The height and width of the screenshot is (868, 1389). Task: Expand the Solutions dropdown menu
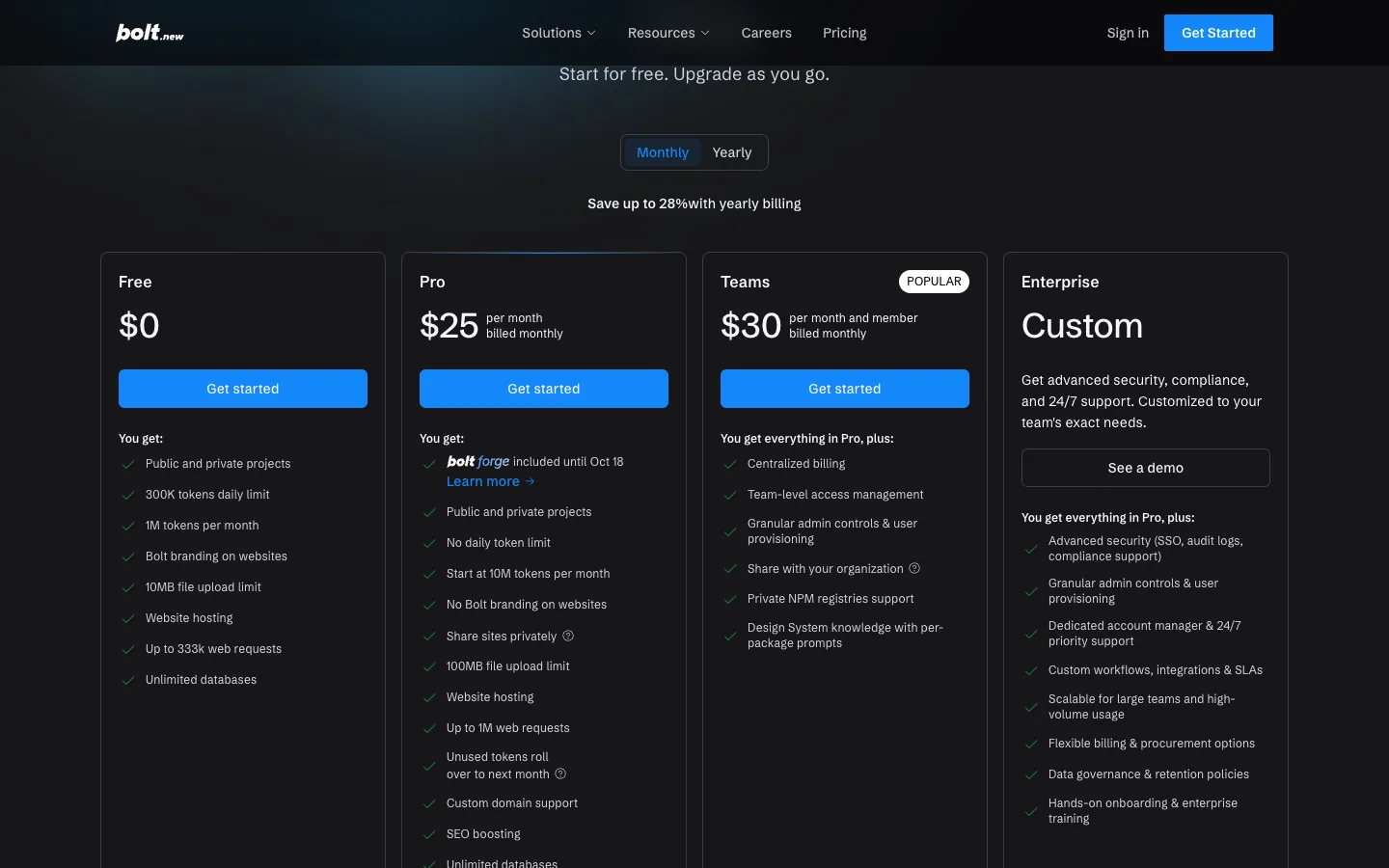tap(558, 33)
